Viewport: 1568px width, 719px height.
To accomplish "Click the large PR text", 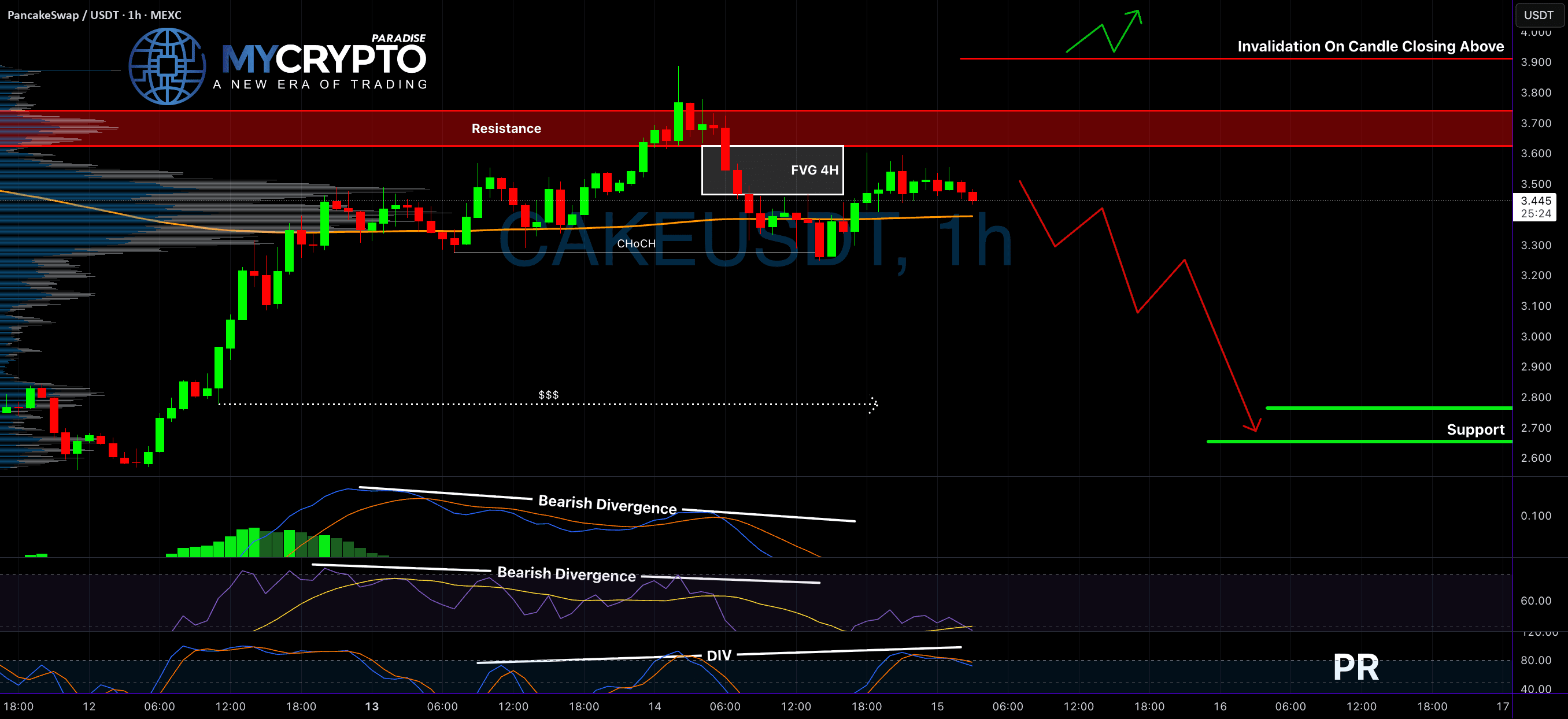I will pyautogui.click(x=1356, y=668).
